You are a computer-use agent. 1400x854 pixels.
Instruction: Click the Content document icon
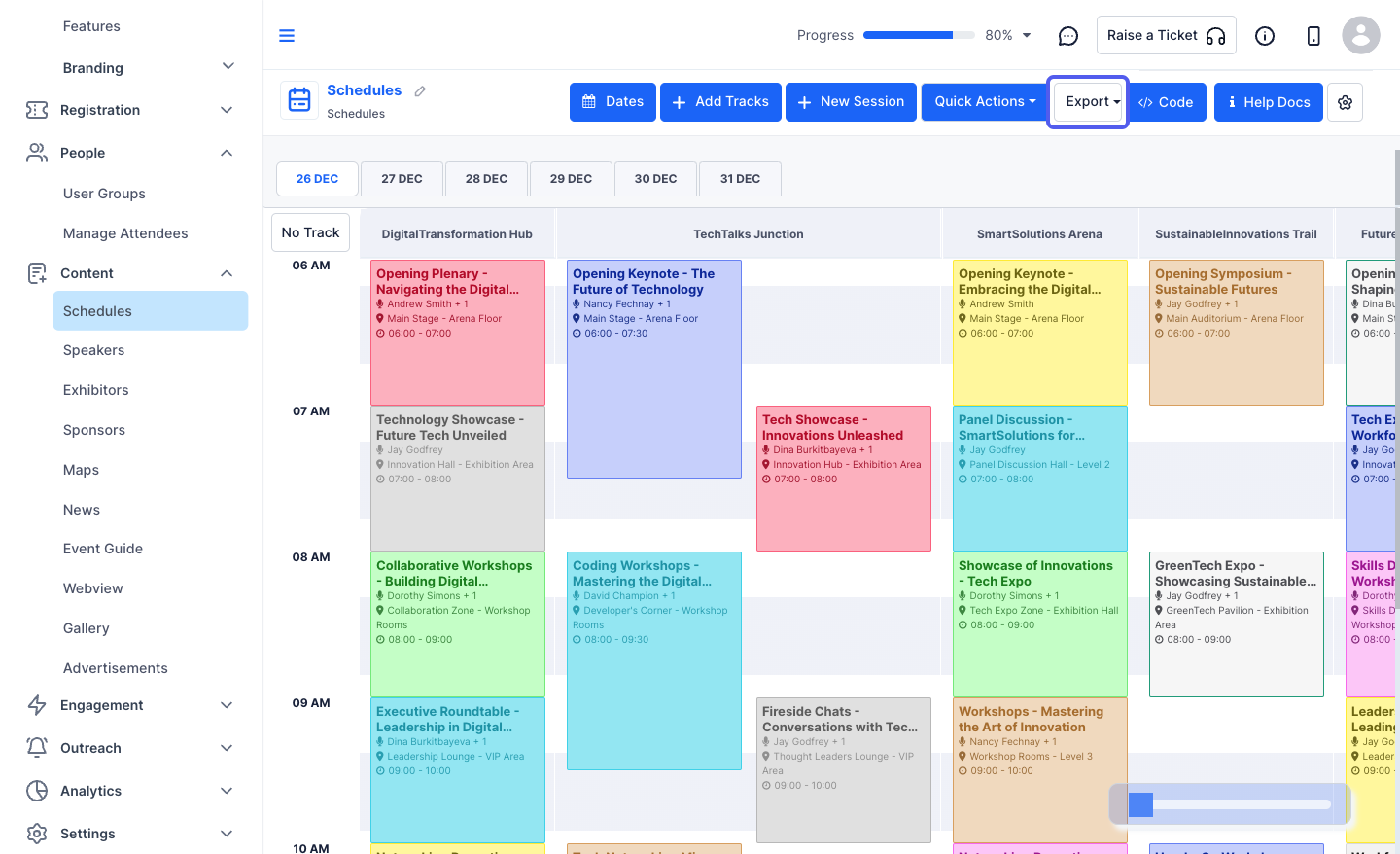coord(37,273)
